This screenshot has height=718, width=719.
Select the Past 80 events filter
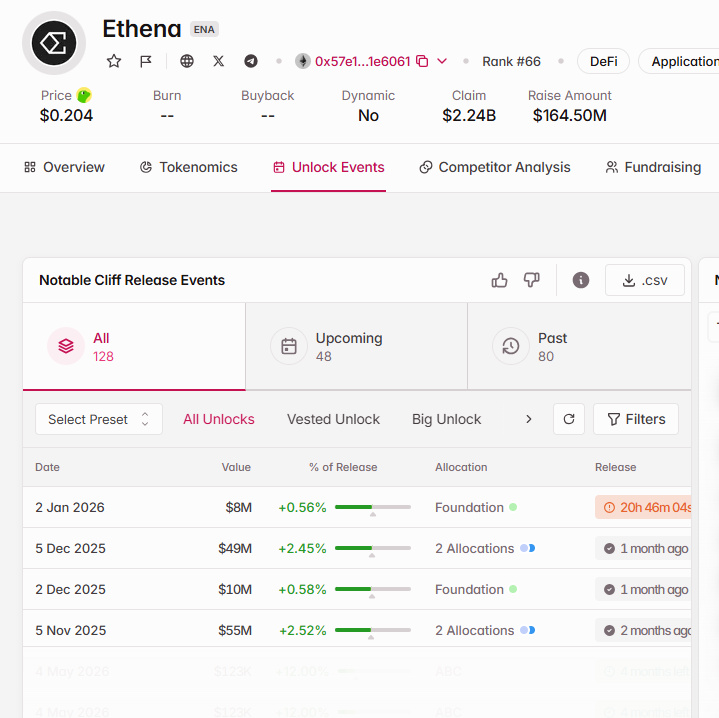coord(580,347)
